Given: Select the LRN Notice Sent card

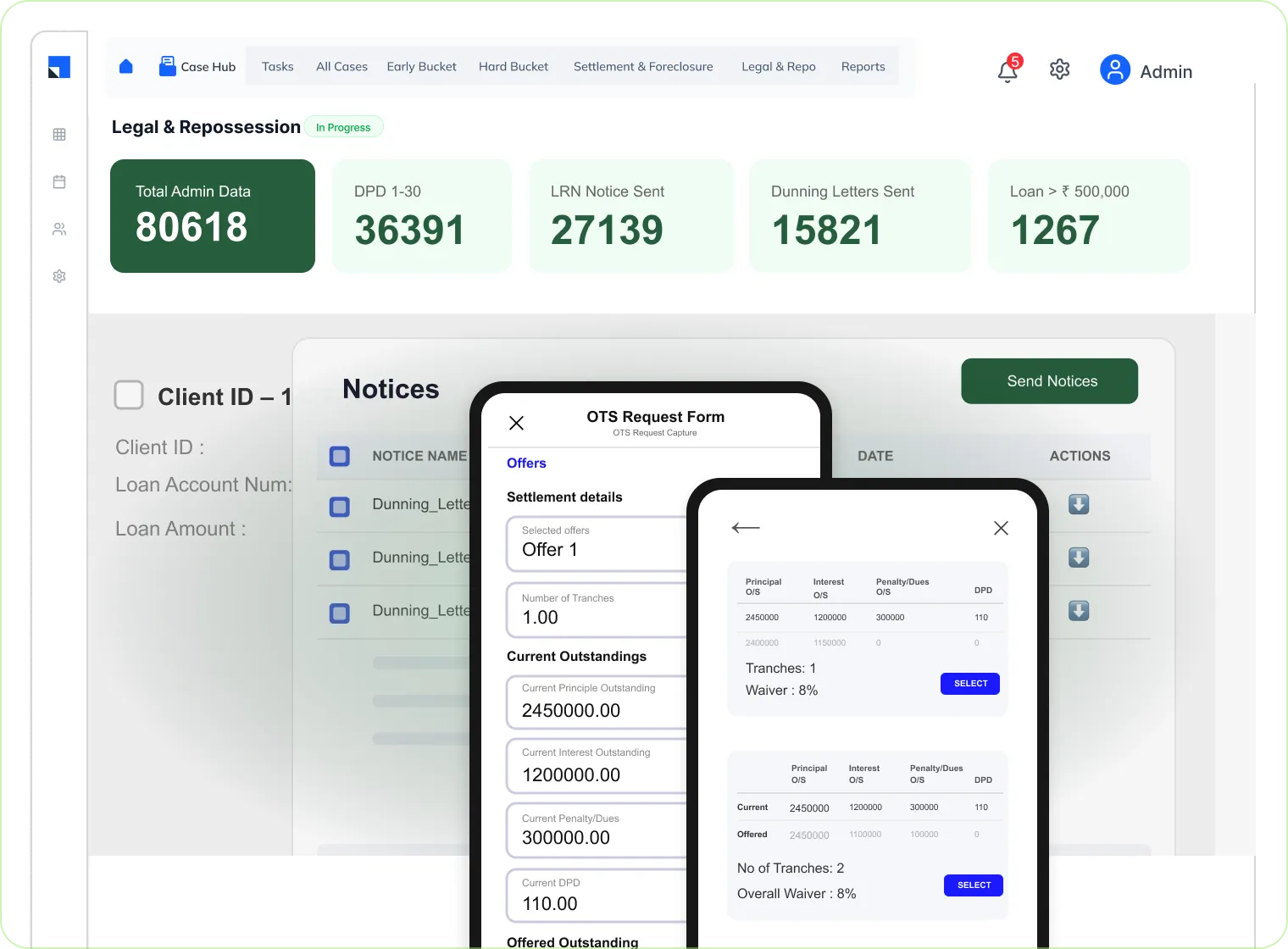Looking at the screenshot, I should tap(631, 216).
